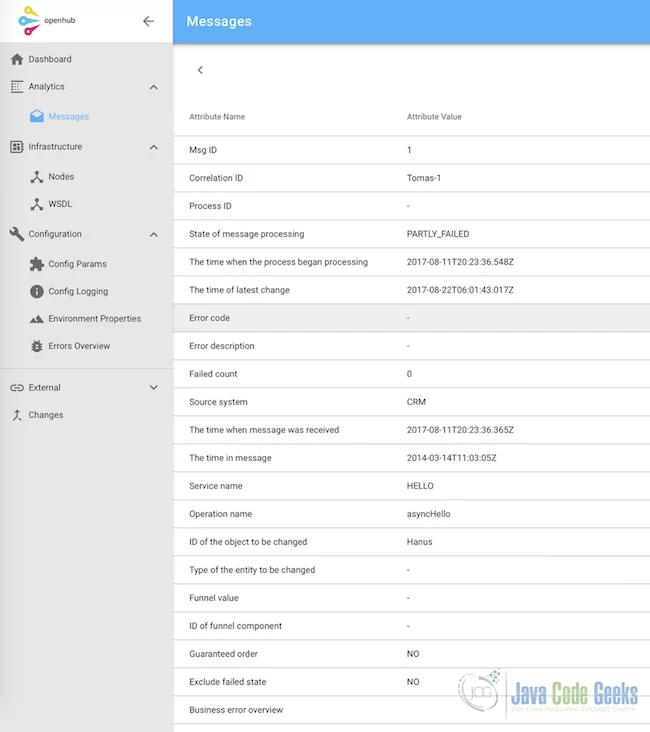
Task: Collapse the Infrastructure section chevron
Action: point(154,147)
